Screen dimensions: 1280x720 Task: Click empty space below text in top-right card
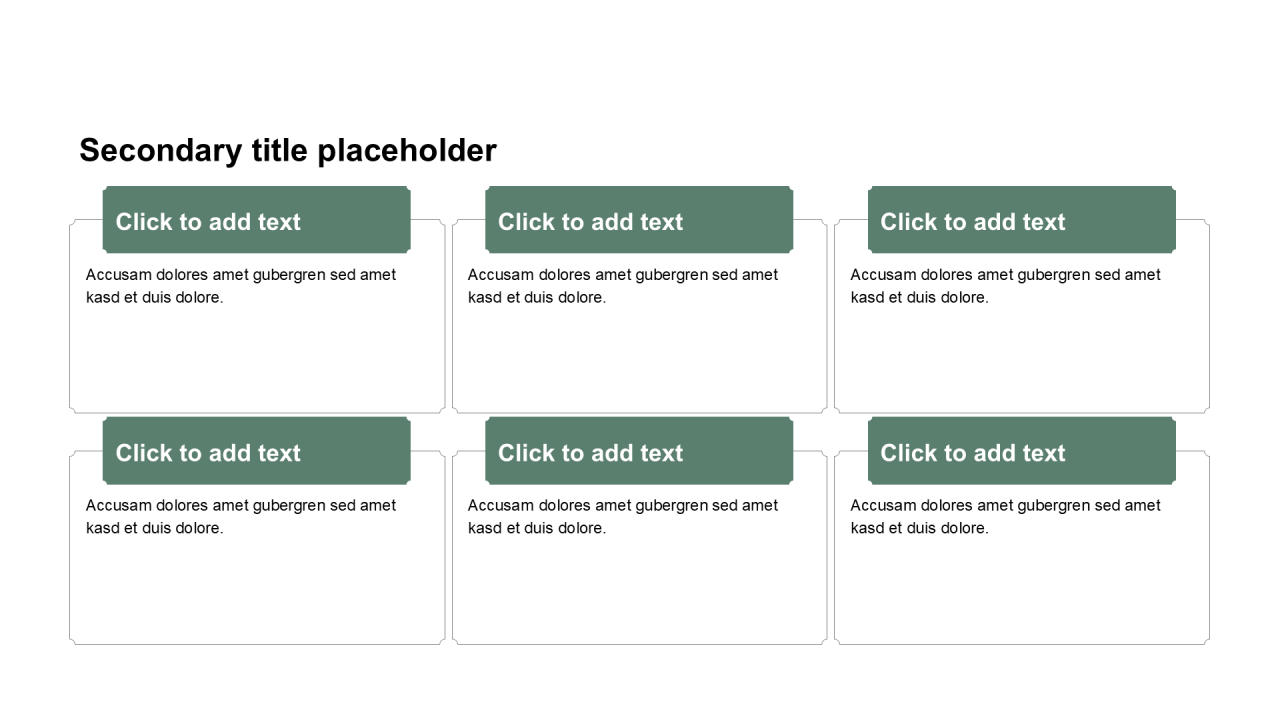(1021, 360)
